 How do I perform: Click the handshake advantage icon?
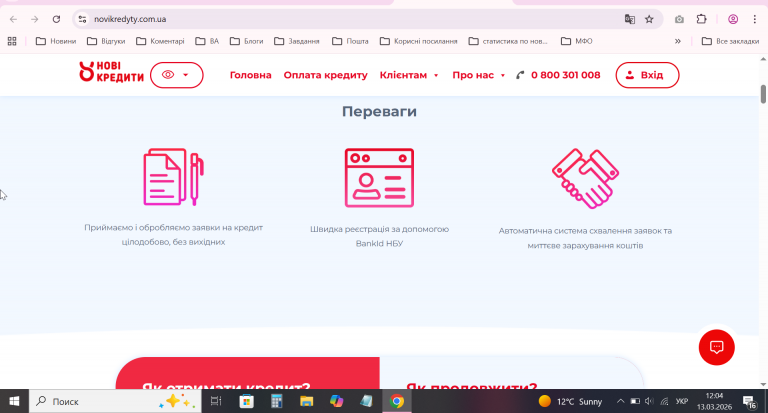coord(585,178)
